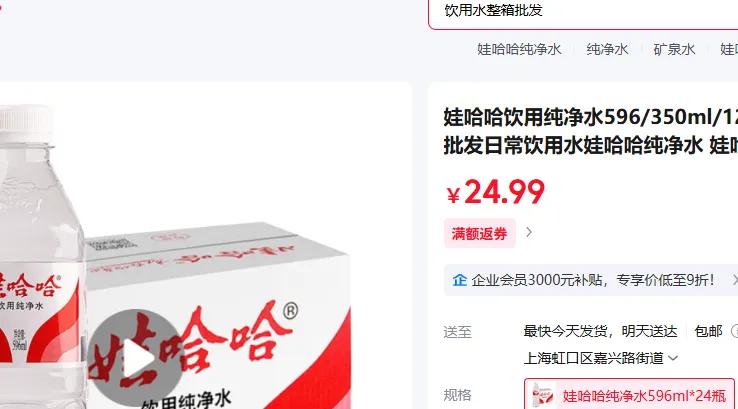The height and width of the screenshot is (409, 738).
Task: Click the thumbnail in the 596ml*24瓶 option
Action: (543, 395)
